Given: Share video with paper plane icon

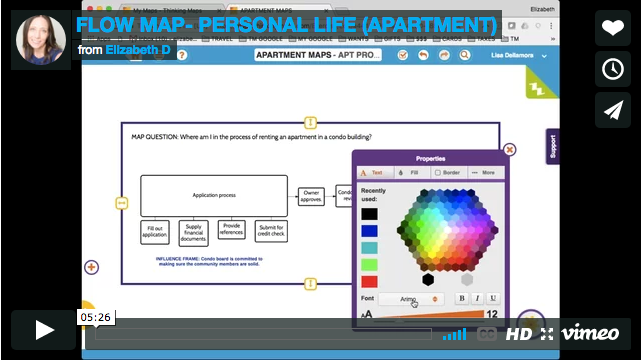Looking at the screenshot, I should 613,110.
